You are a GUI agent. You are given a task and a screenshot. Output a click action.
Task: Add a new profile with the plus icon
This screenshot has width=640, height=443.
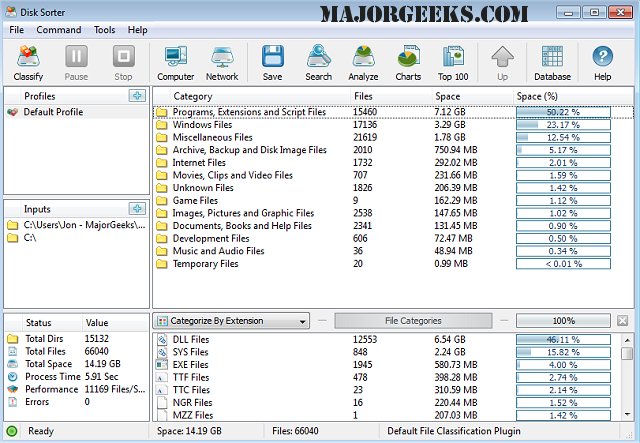point(137,96)
